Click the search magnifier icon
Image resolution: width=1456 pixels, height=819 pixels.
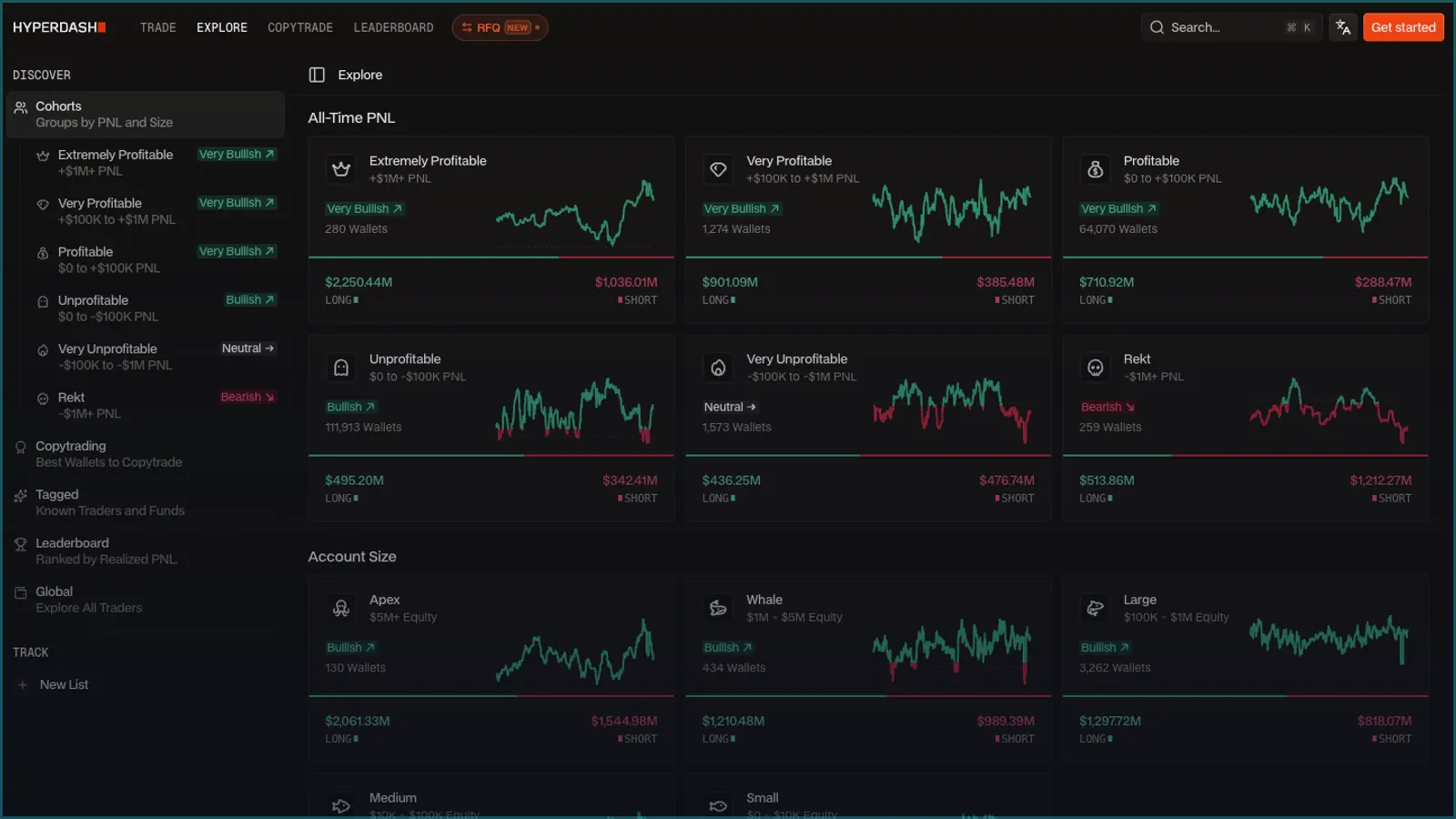point(1157,27)
